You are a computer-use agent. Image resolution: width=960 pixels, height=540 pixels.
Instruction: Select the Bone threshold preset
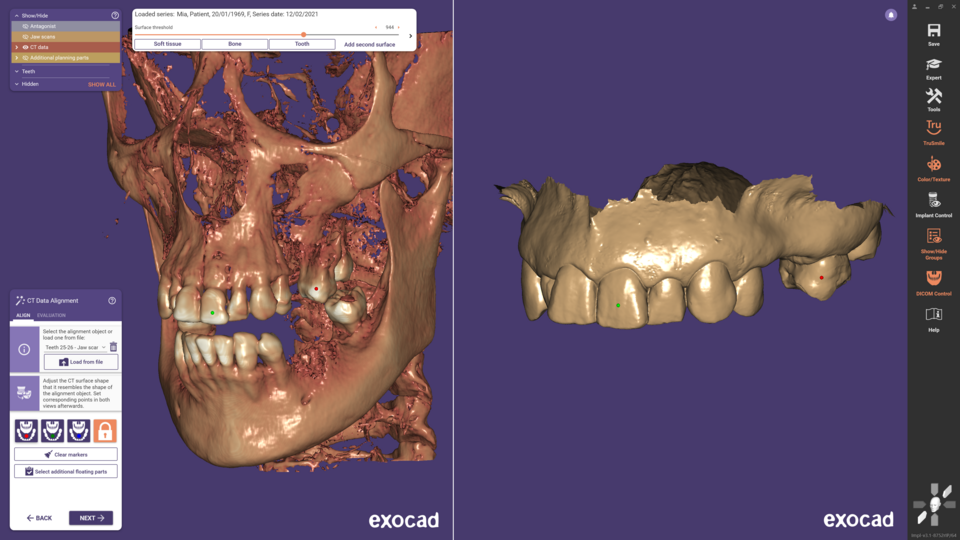pyautogui.click(x=234, y=44)
